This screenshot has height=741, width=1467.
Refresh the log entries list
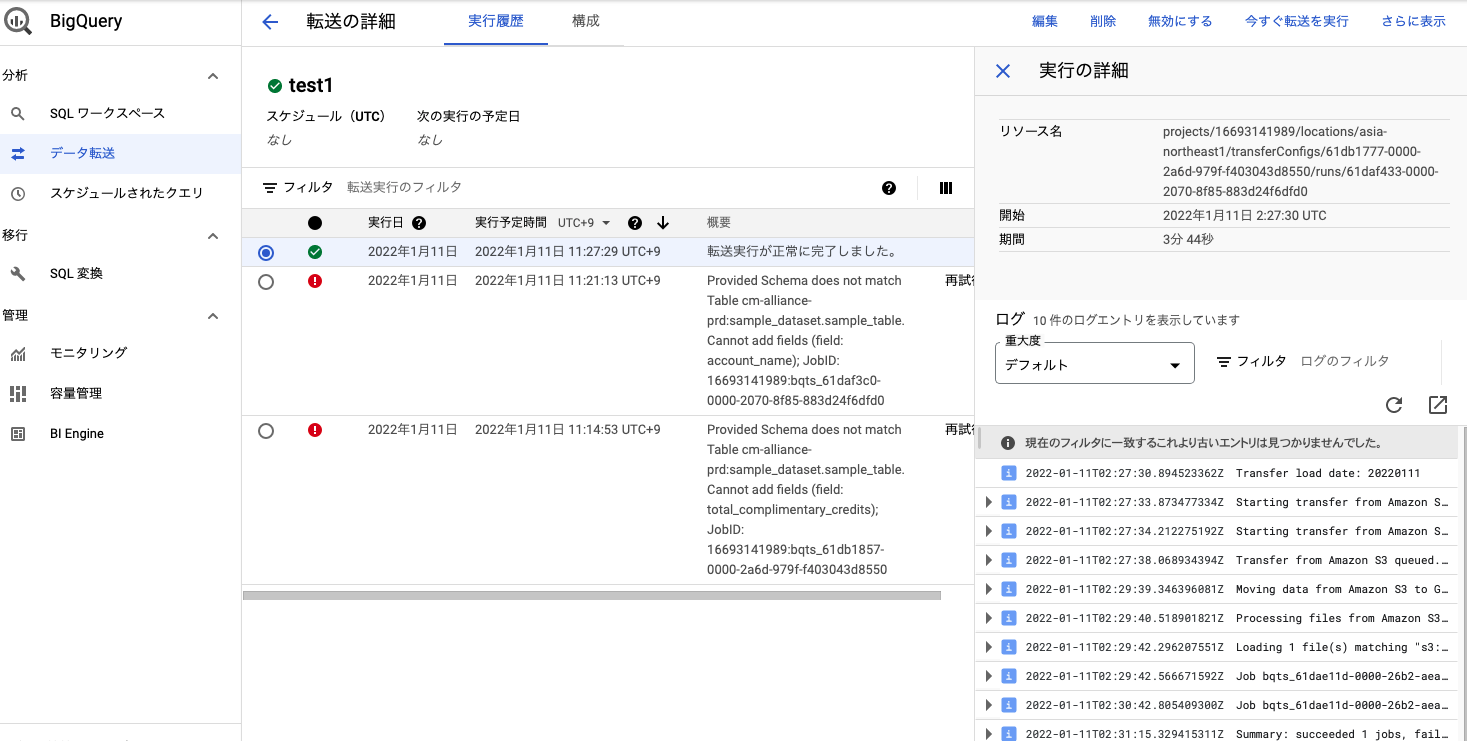1394,405
